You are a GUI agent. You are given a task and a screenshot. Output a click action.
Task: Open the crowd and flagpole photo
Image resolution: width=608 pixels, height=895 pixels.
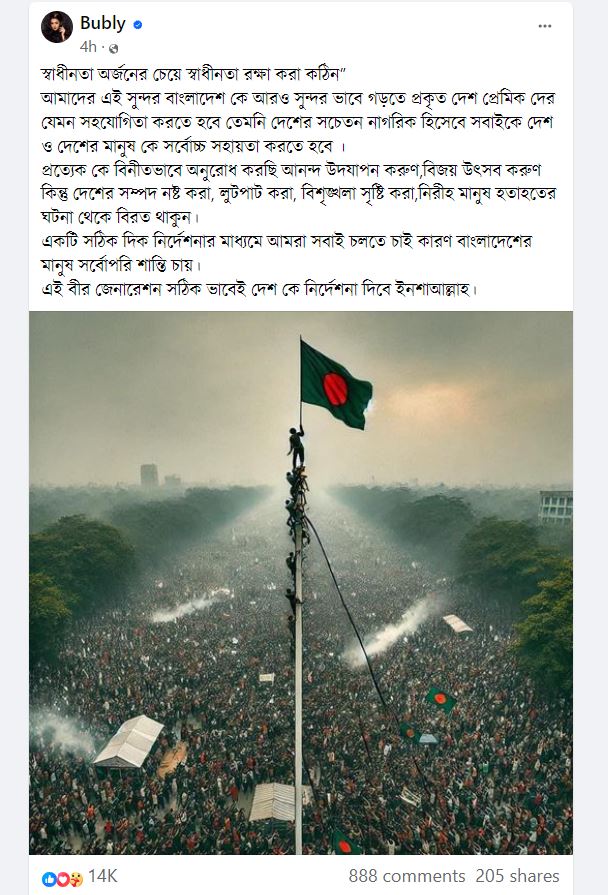point(301,583)
